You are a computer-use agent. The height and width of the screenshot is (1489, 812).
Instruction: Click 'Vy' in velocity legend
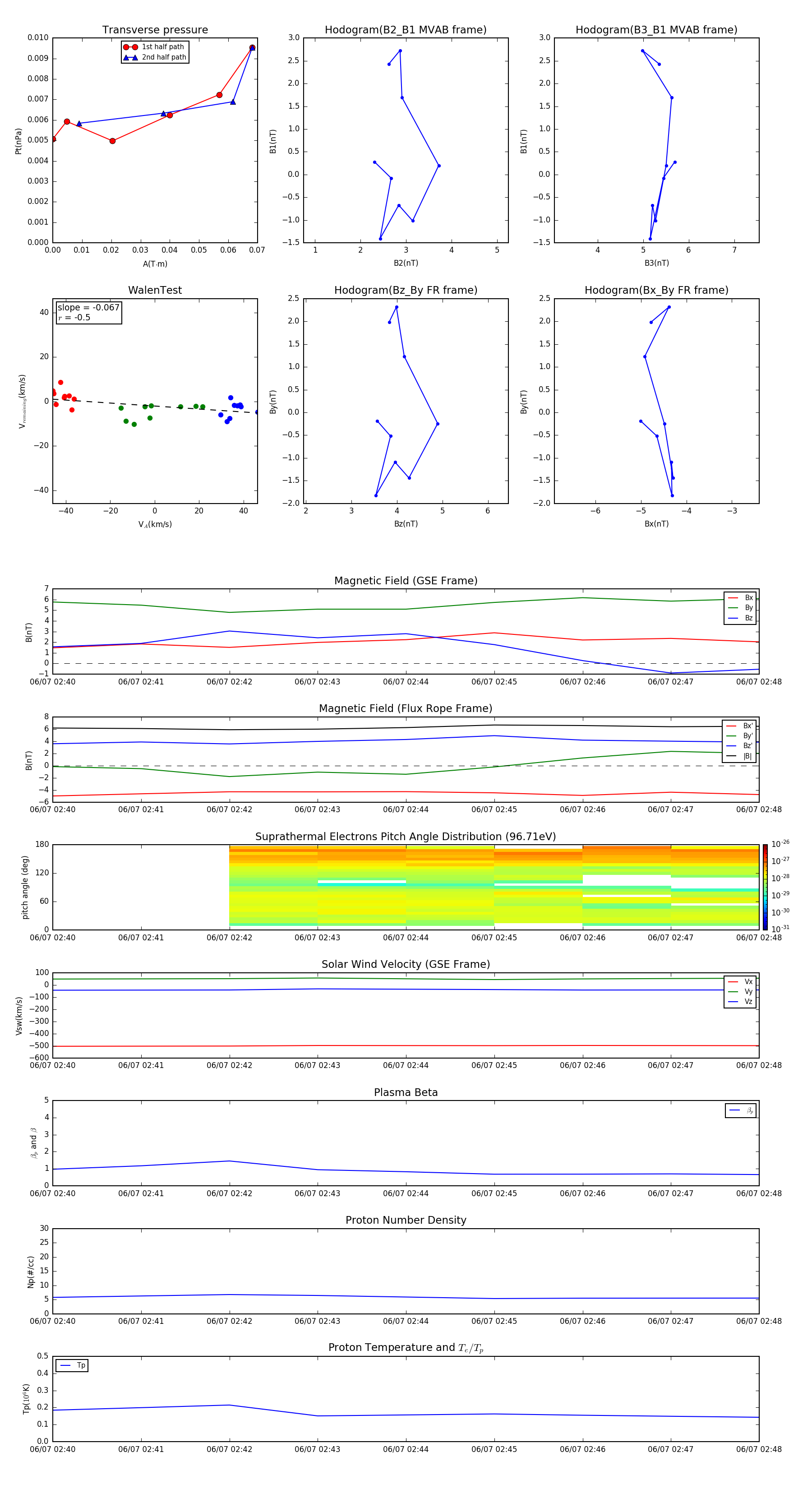tap(741, 991)
